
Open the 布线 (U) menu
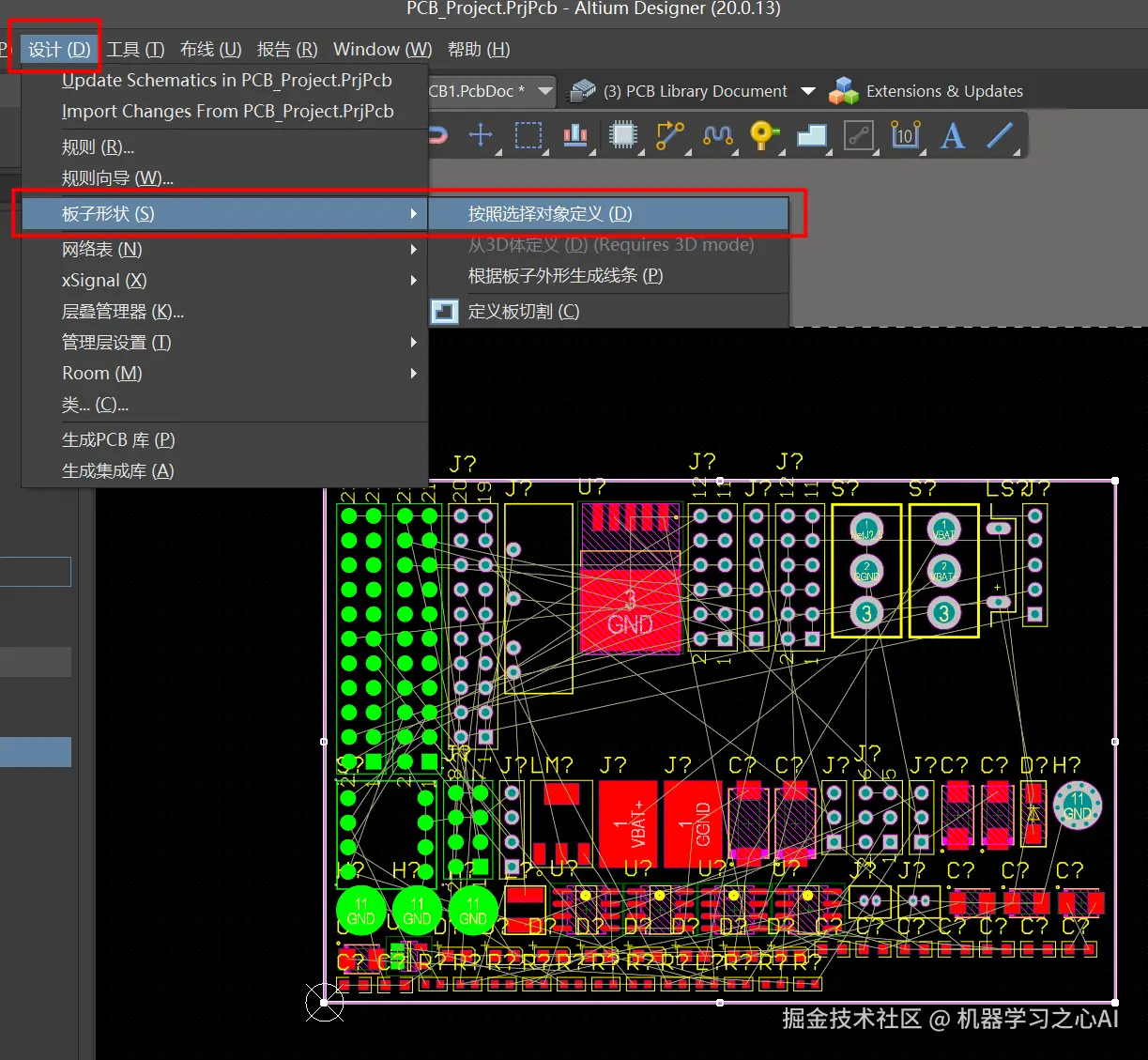coord(210,49)
